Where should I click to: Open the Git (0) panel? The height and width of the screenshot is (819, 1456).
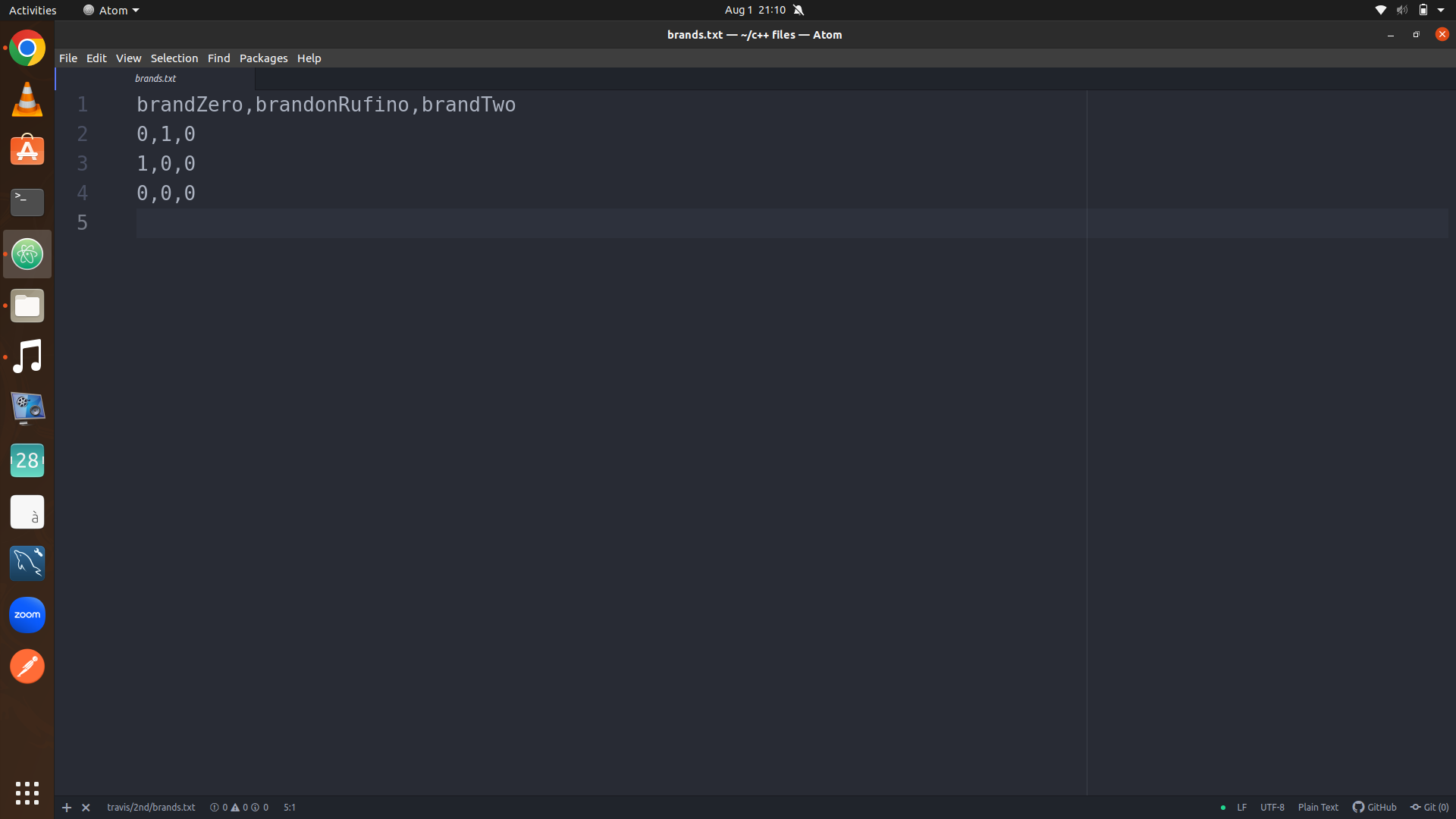(1429, 808)
